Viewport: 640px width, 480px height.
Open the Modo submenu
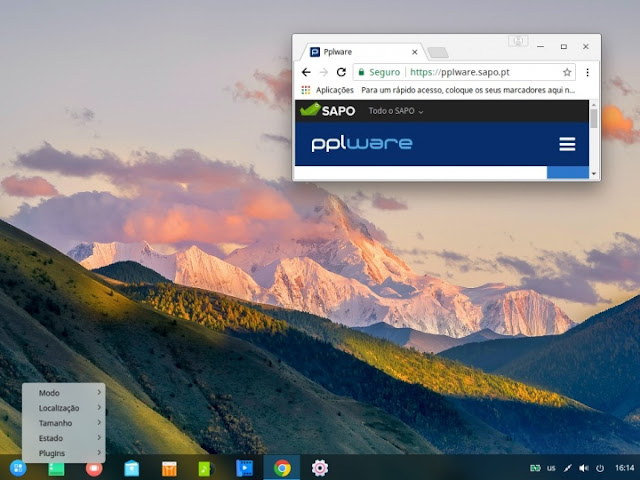[64, 393]
